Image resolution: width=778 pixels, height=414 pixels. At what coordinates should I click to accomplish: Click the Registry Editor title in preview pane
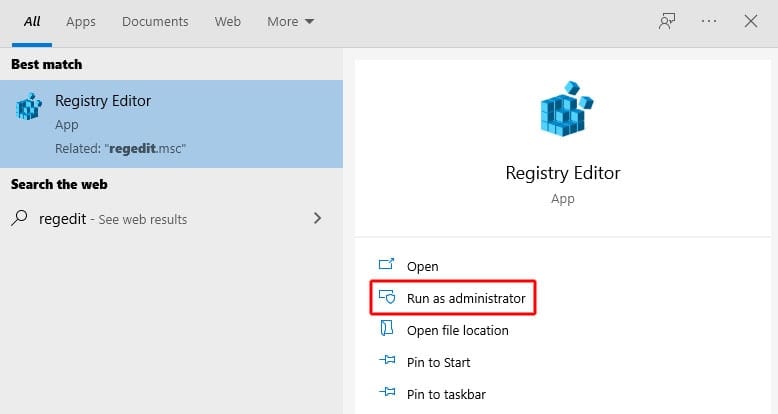[563, 173]
